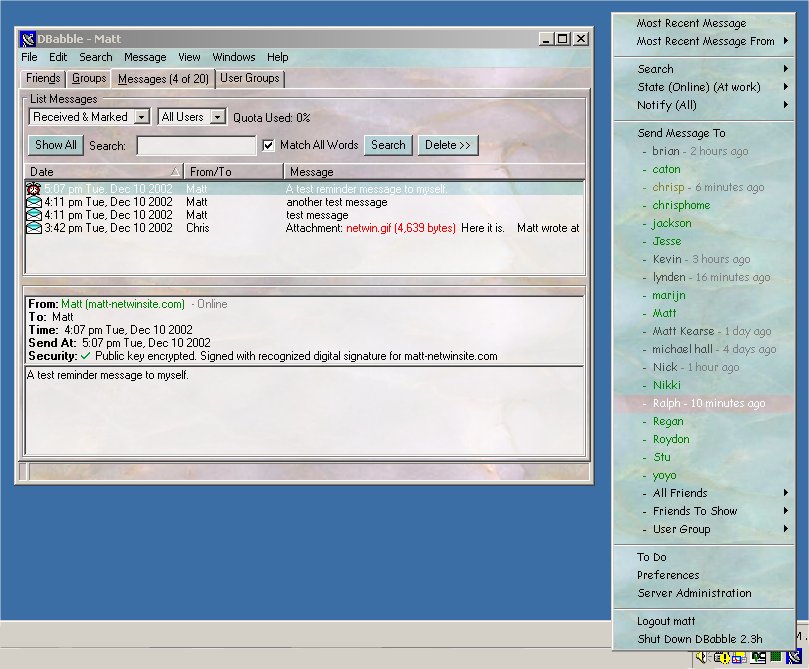
Task: Click the green grid meter tray icon
Action: pos(776,657)
